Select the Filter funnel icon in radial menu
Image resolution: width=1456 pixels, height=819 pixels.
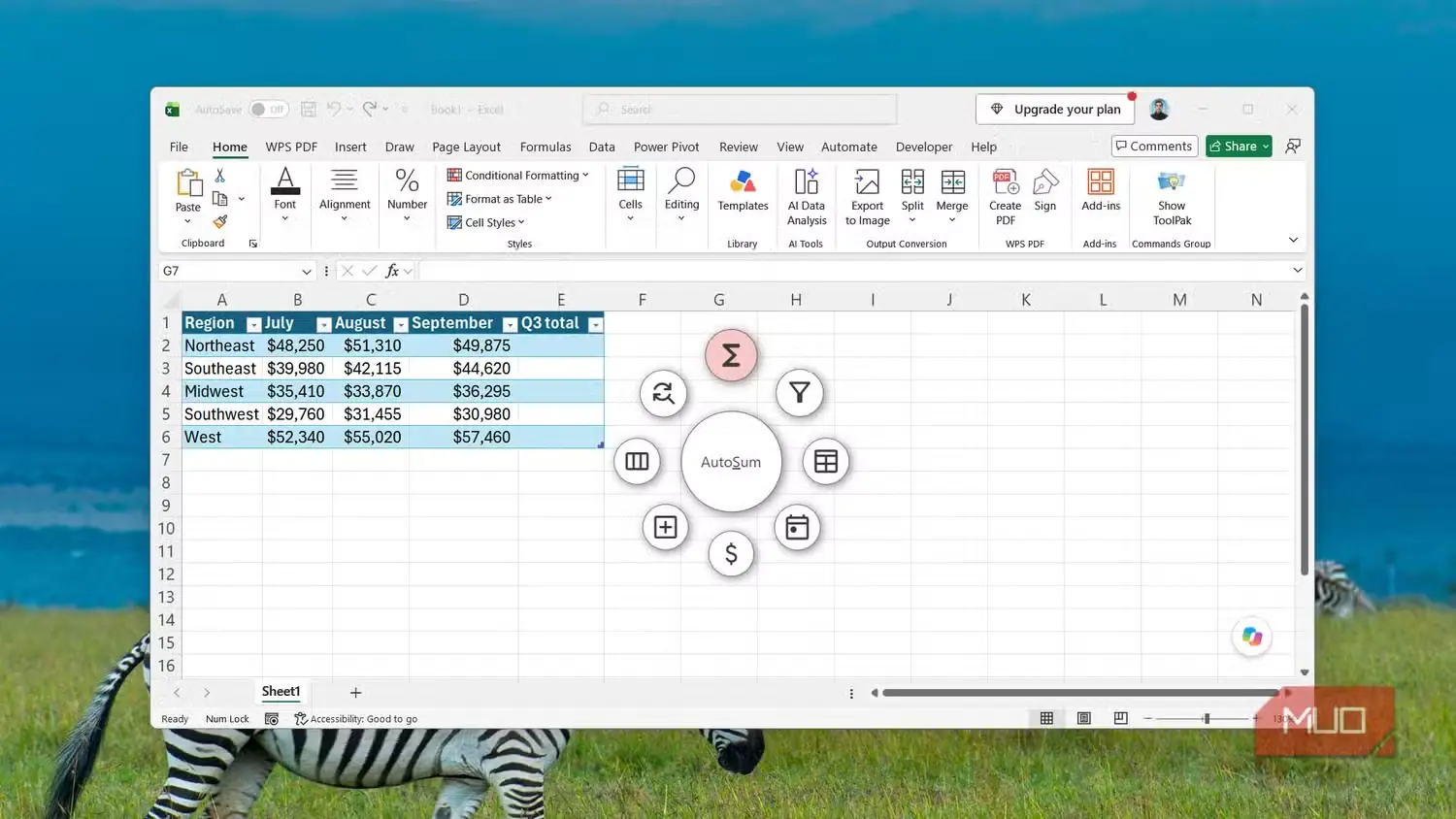[799, 393]
